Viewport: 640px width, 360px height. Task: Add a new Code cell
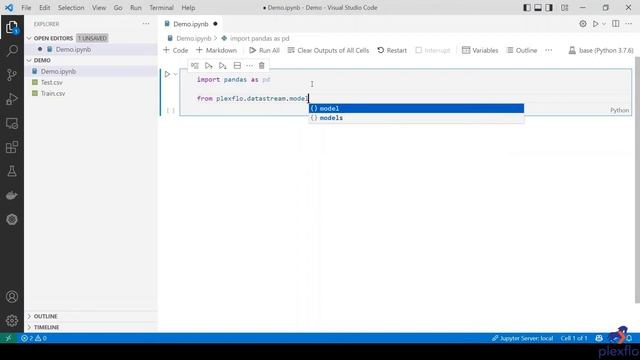pyautogui.click(x=176, y=51)
